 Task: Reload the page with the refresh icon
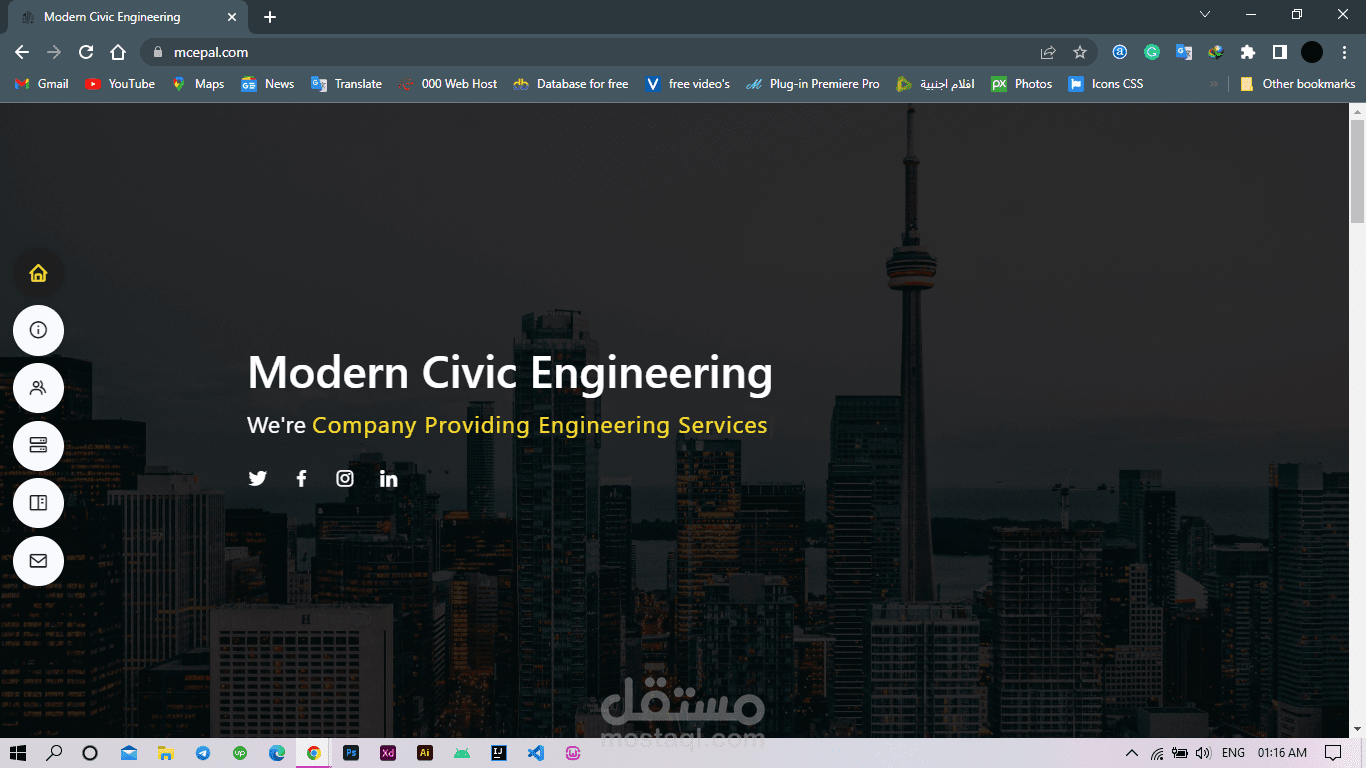tap(86, 52)
